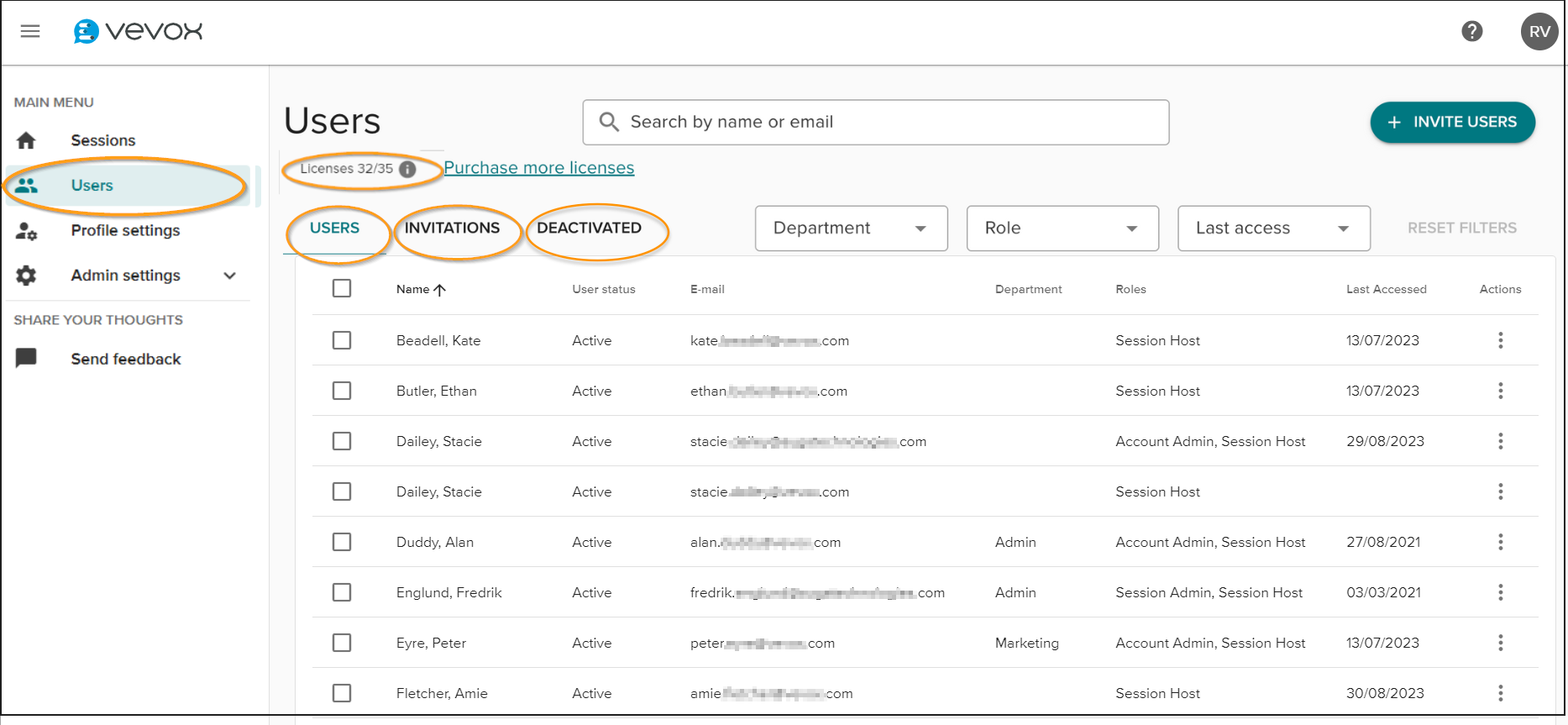Switch to the INVITATIONS tab
Image resolution: width=1568 pixels, height=725 pixels.
(x=452, y=229)
